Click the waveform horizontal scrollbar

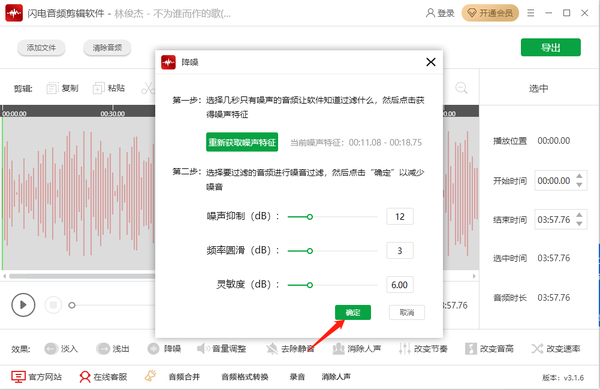pos(82,276)
